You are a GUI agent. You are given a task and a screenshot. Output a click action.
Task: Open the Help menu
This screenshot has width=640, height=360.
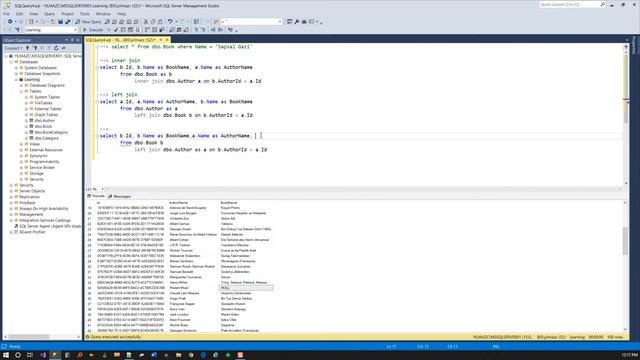[x=122, y=14]
